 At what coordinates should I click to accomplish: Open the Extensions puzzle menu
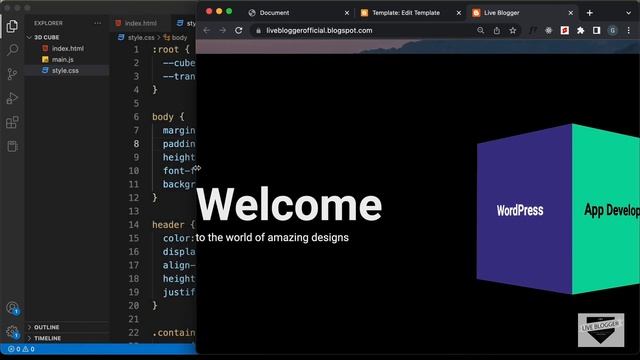click(580, 31)
